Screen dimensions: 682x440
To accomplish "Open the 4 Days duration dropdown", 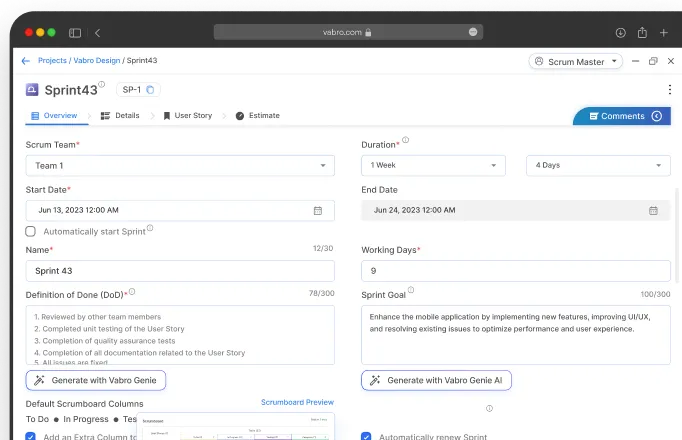I will tap(598, 166).
